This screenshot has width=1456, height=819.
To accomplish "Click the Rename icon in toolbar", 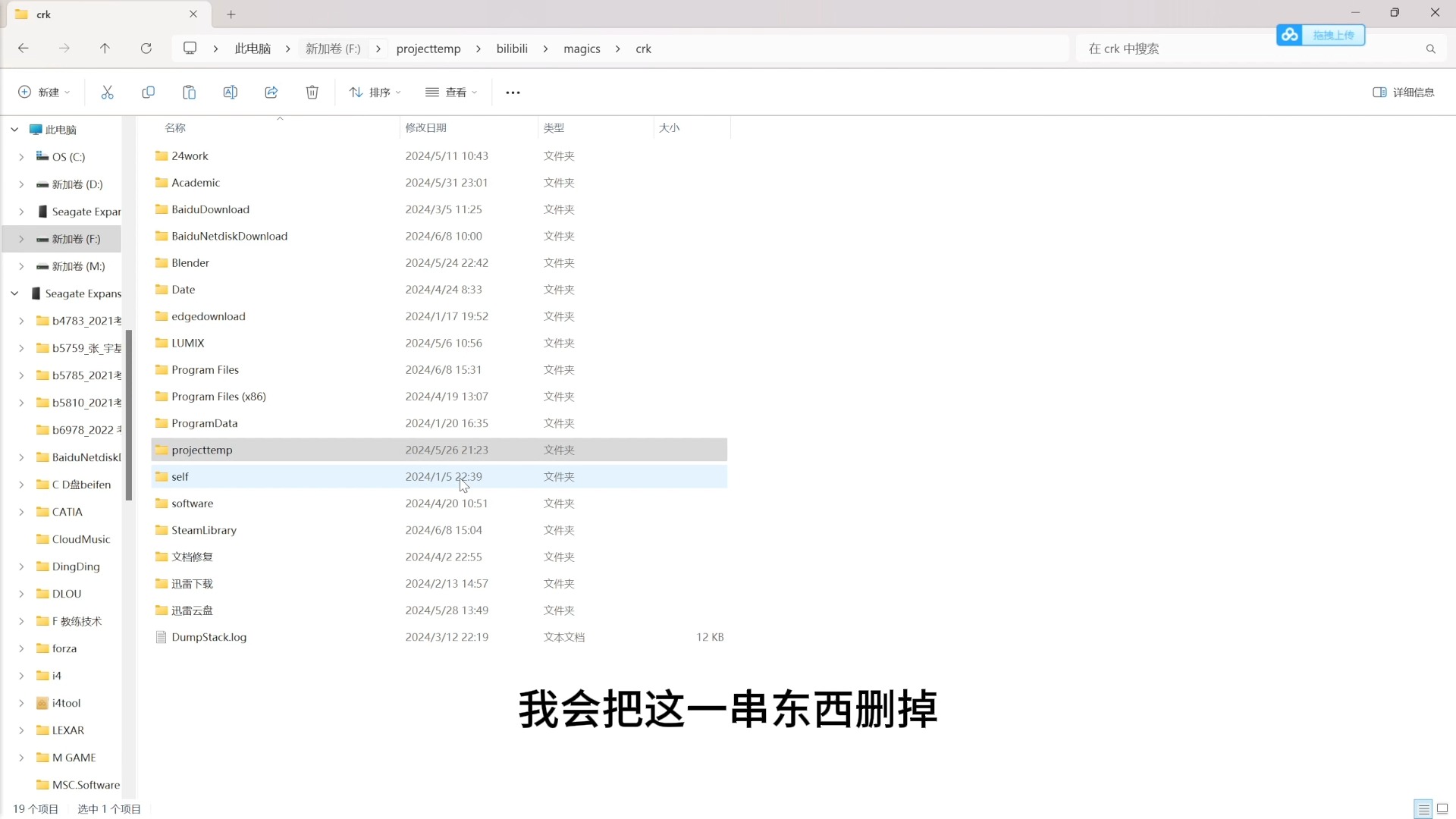I will (x=230, y=92).
